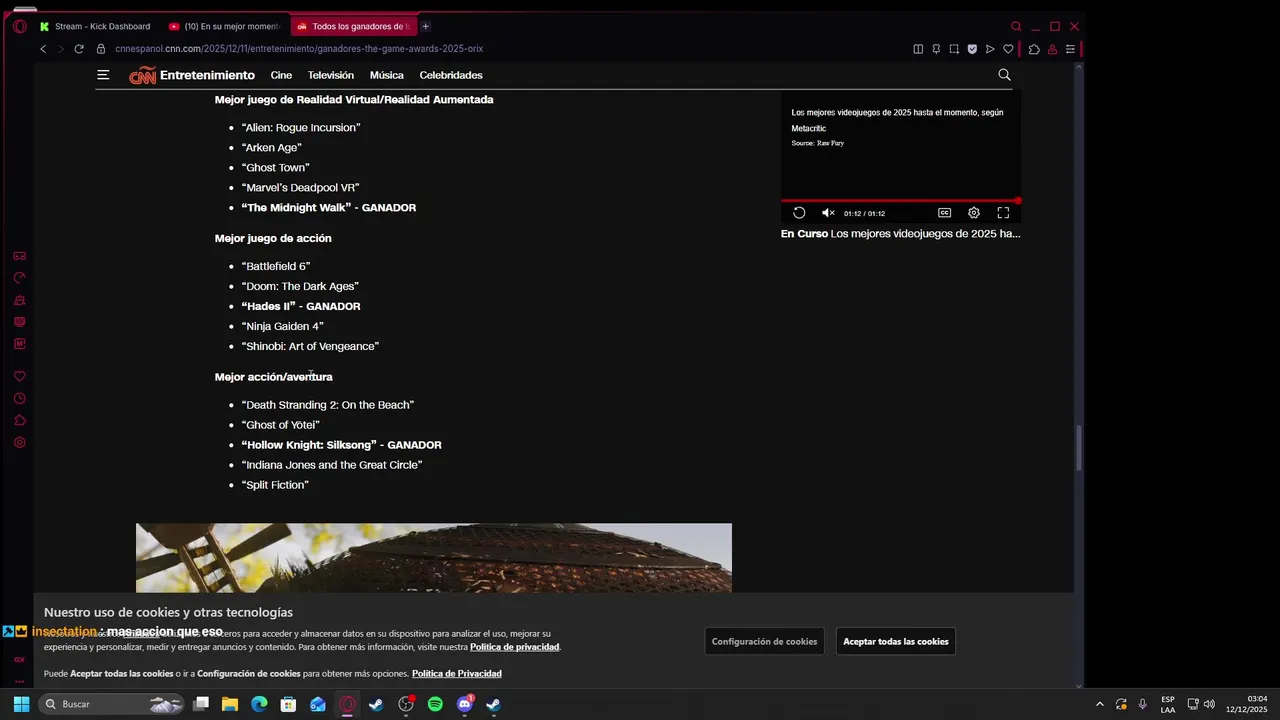Viewport: 1280px width, 720px height.
Task: Open extensions cube in sidebar
Action: 19,420
